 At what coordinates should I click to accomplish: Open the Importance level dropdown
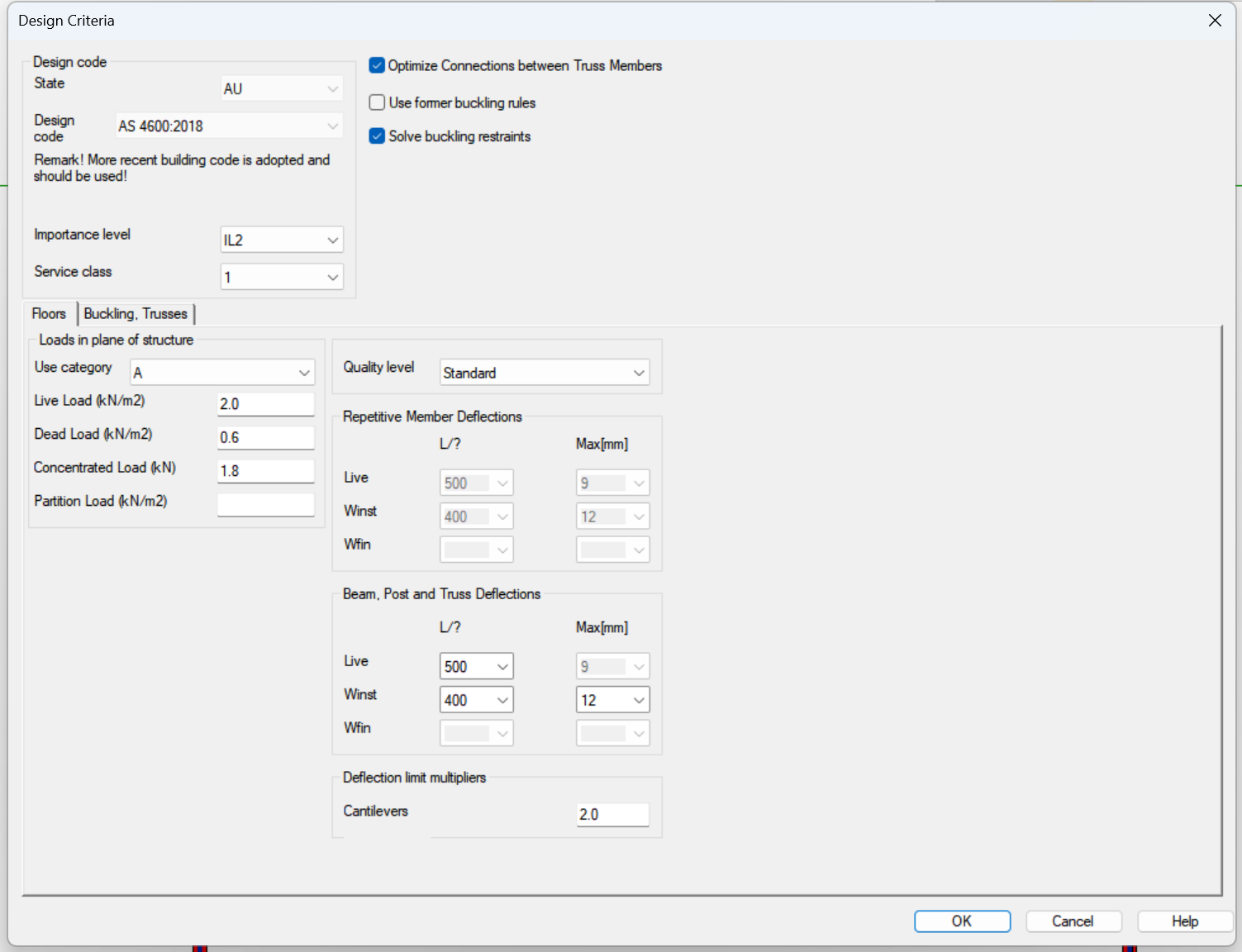tap(282, 240)
